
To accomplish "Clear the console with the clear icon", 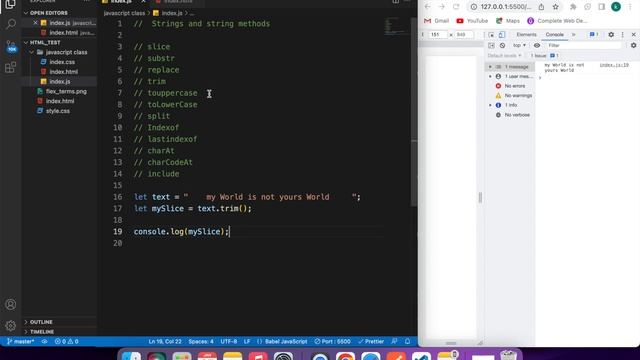I will (x=502, y=45).
